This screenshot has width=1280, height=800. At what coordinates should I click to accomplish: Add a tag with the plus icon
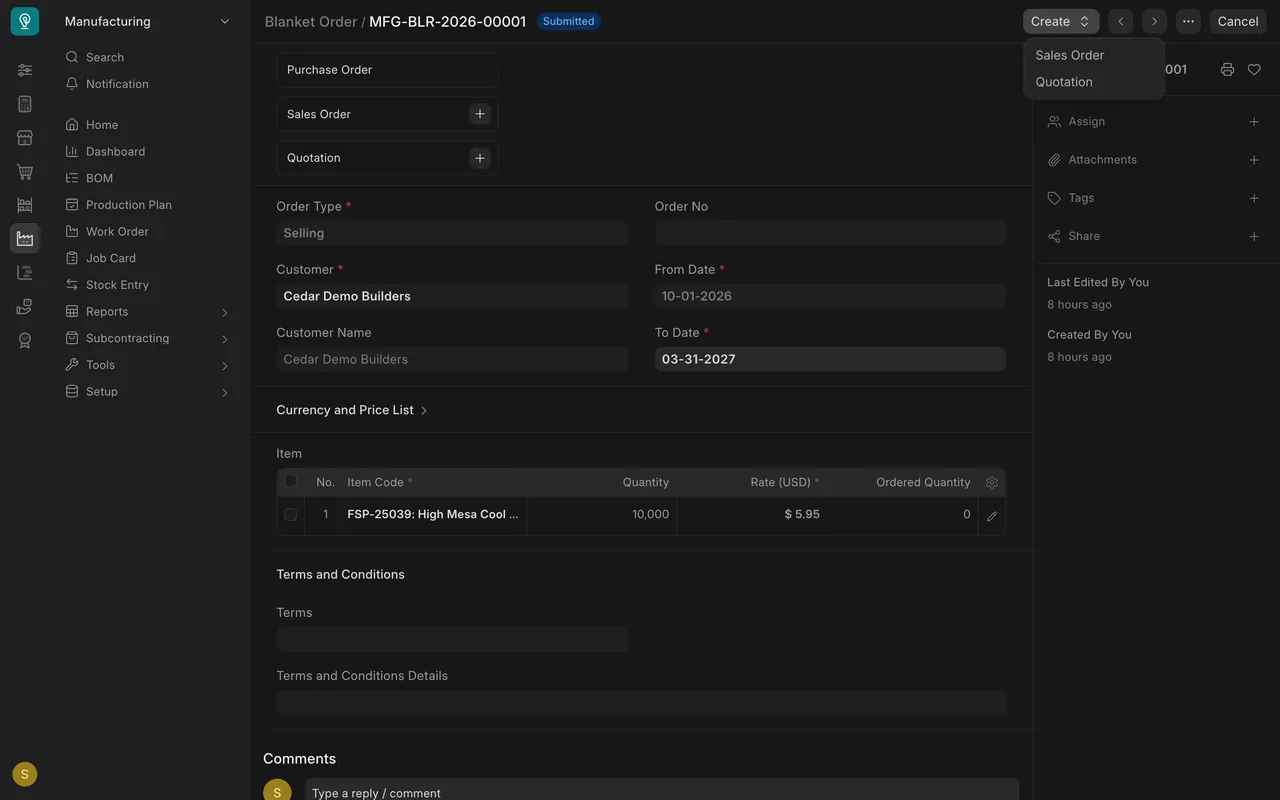(x=1254, y=198)
